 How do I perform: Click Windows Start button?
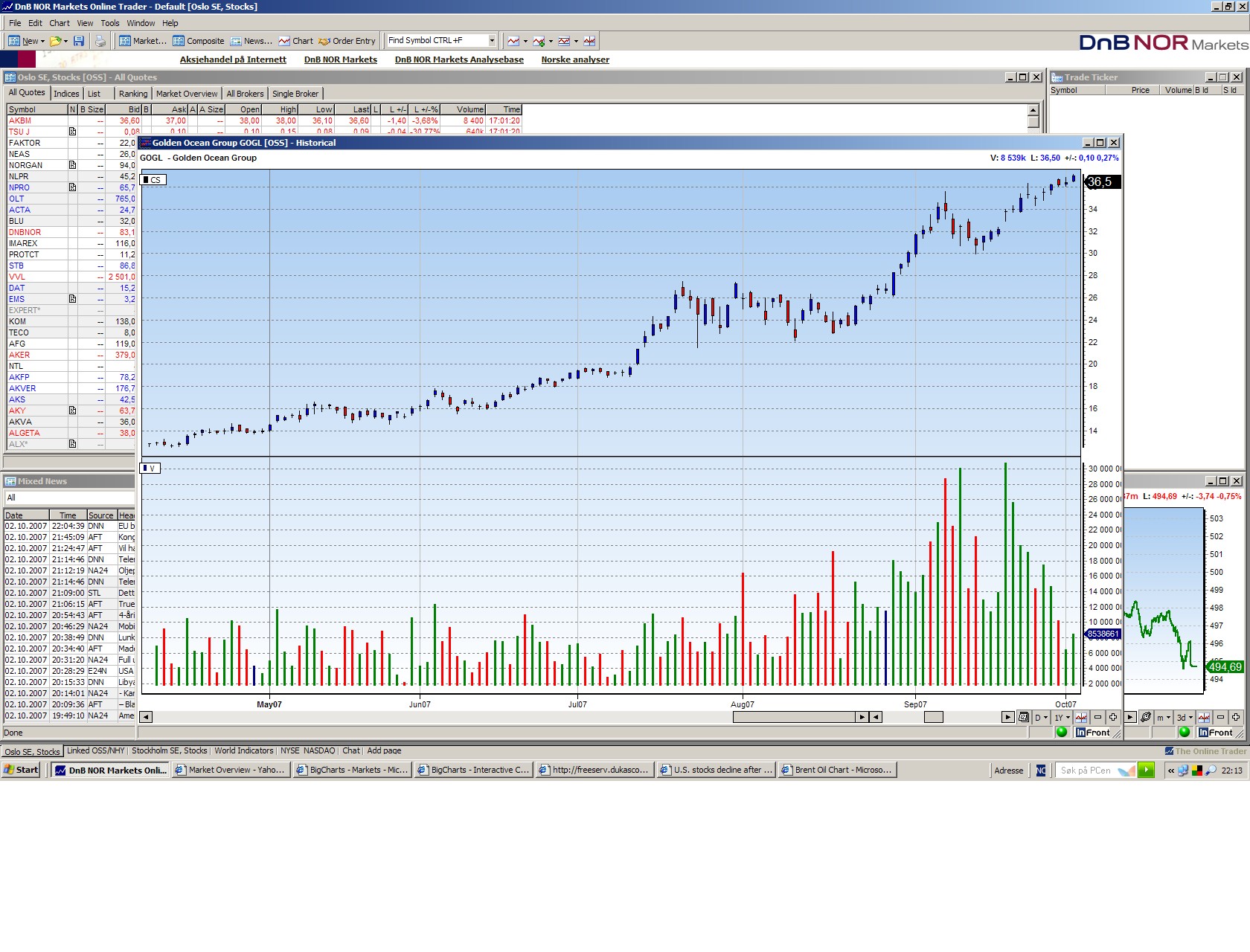(21, 770)
